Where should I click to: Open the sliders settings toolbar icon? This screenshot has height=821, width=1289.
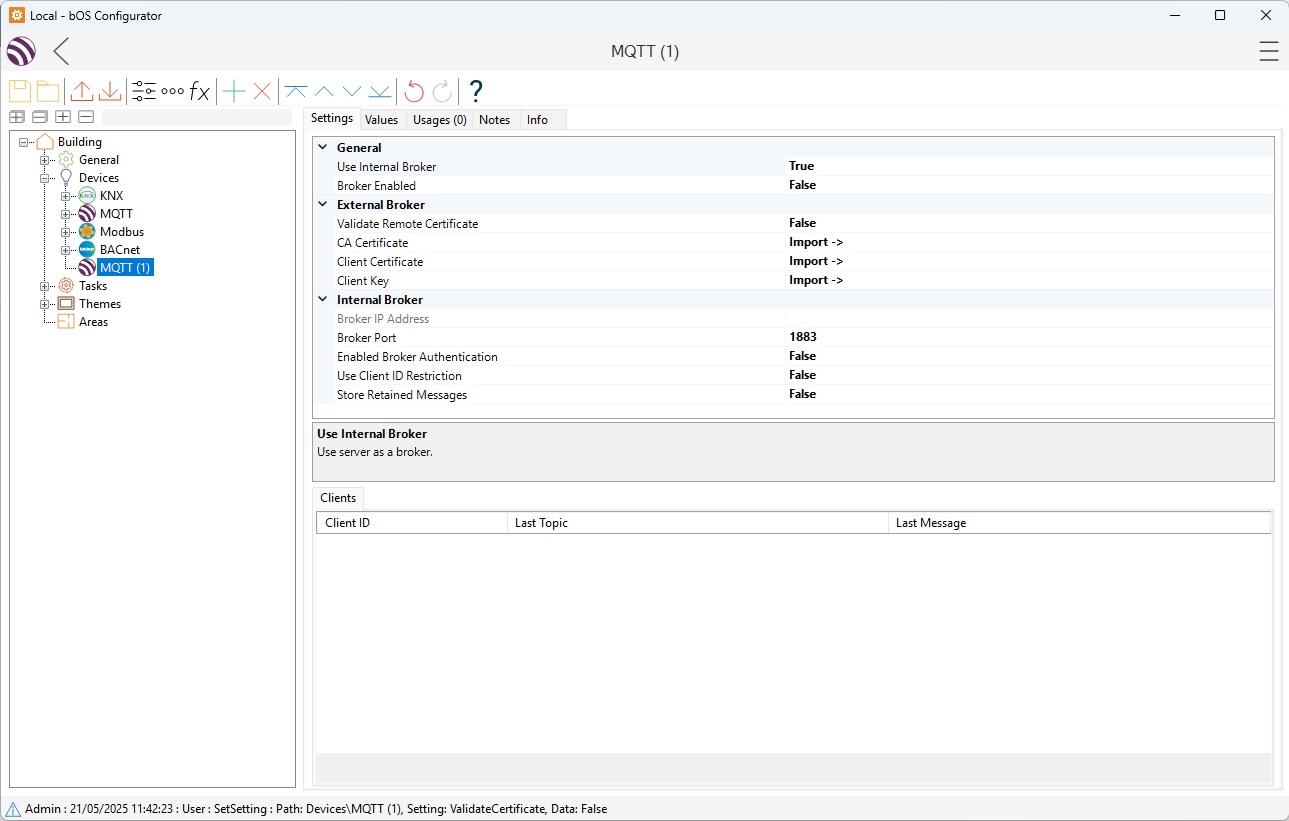[144, 91]
